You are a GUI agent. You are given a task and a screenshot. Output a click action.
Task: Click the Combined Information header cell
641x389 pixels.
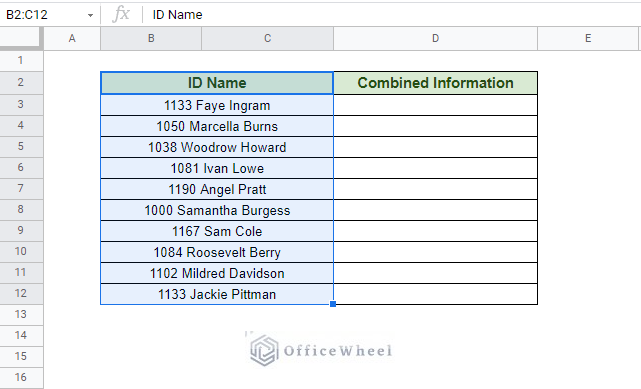(x=435, y=83)
